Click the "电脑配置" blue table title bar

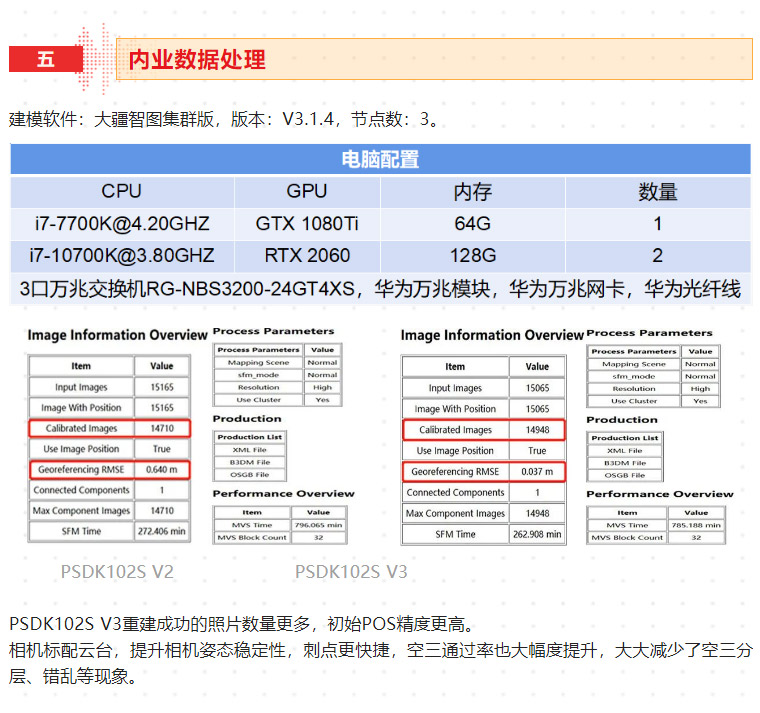(380, 160)
